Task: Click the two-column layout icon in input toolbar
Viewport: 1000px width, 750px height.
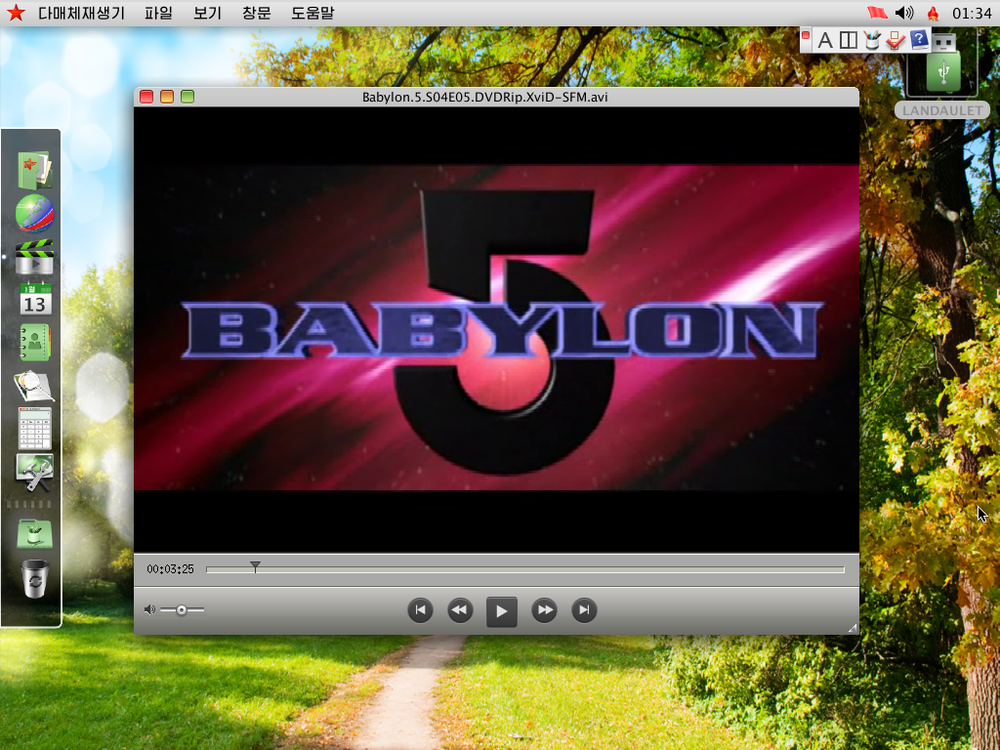Action: 848,41
